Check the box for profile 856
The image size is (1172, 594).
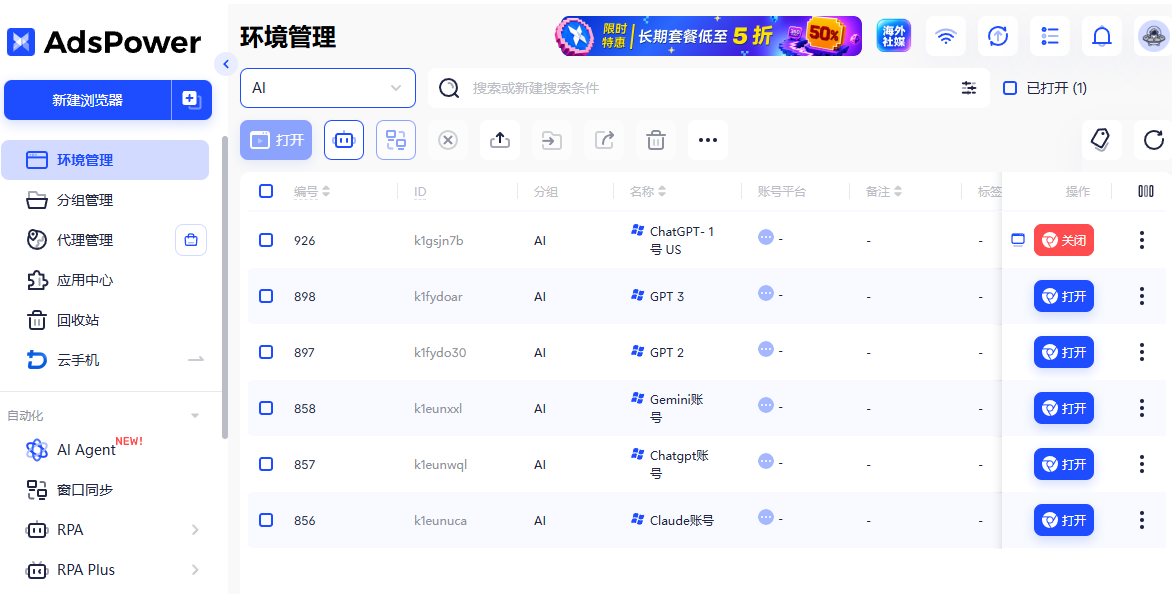pos(266,520)
